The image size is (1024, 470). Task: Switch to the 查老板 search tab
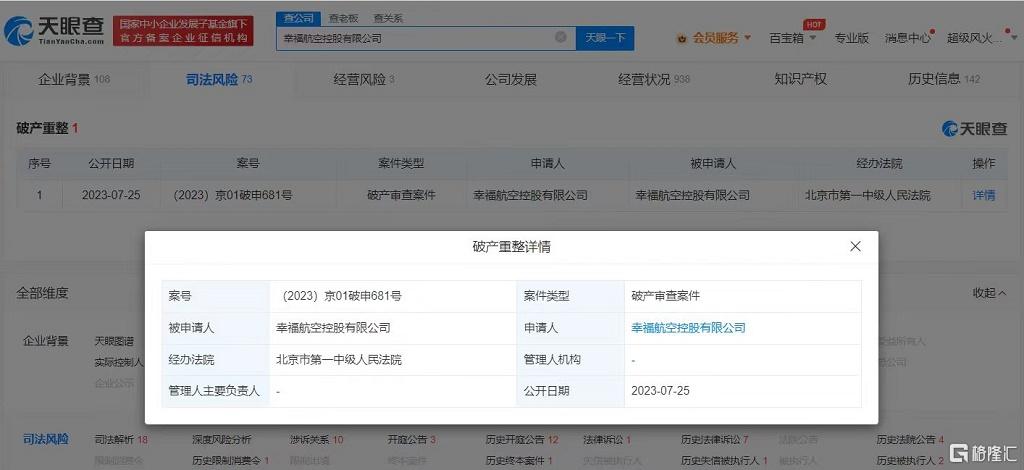(x=343, y=18)
